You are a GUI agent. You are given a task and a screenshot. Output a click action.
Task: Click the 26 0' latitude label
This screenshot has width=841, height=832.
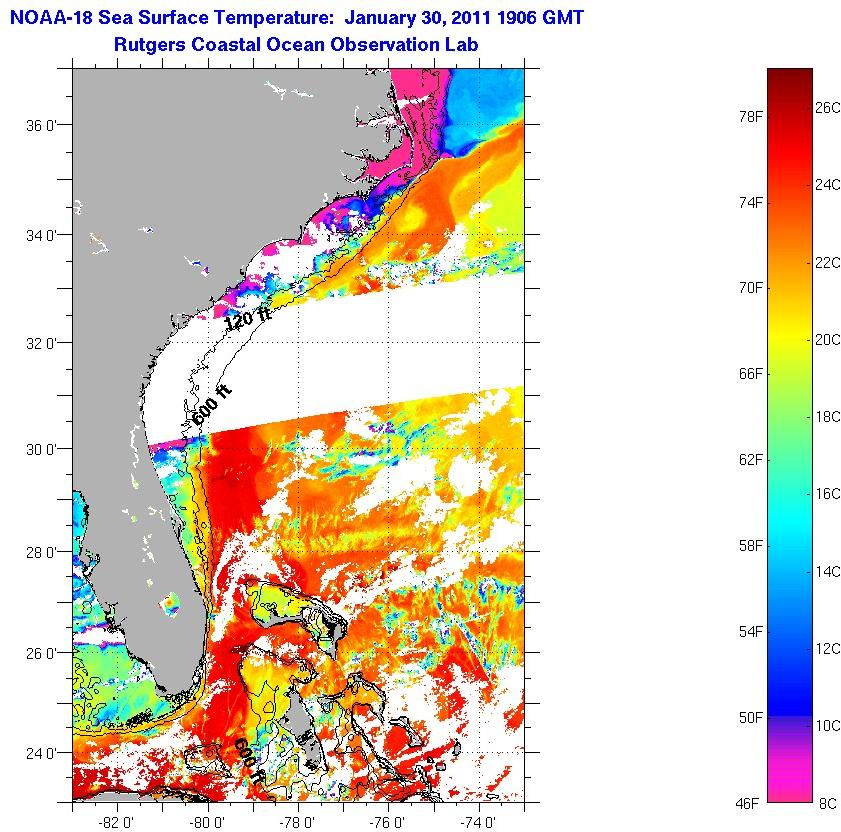(41, 653)
